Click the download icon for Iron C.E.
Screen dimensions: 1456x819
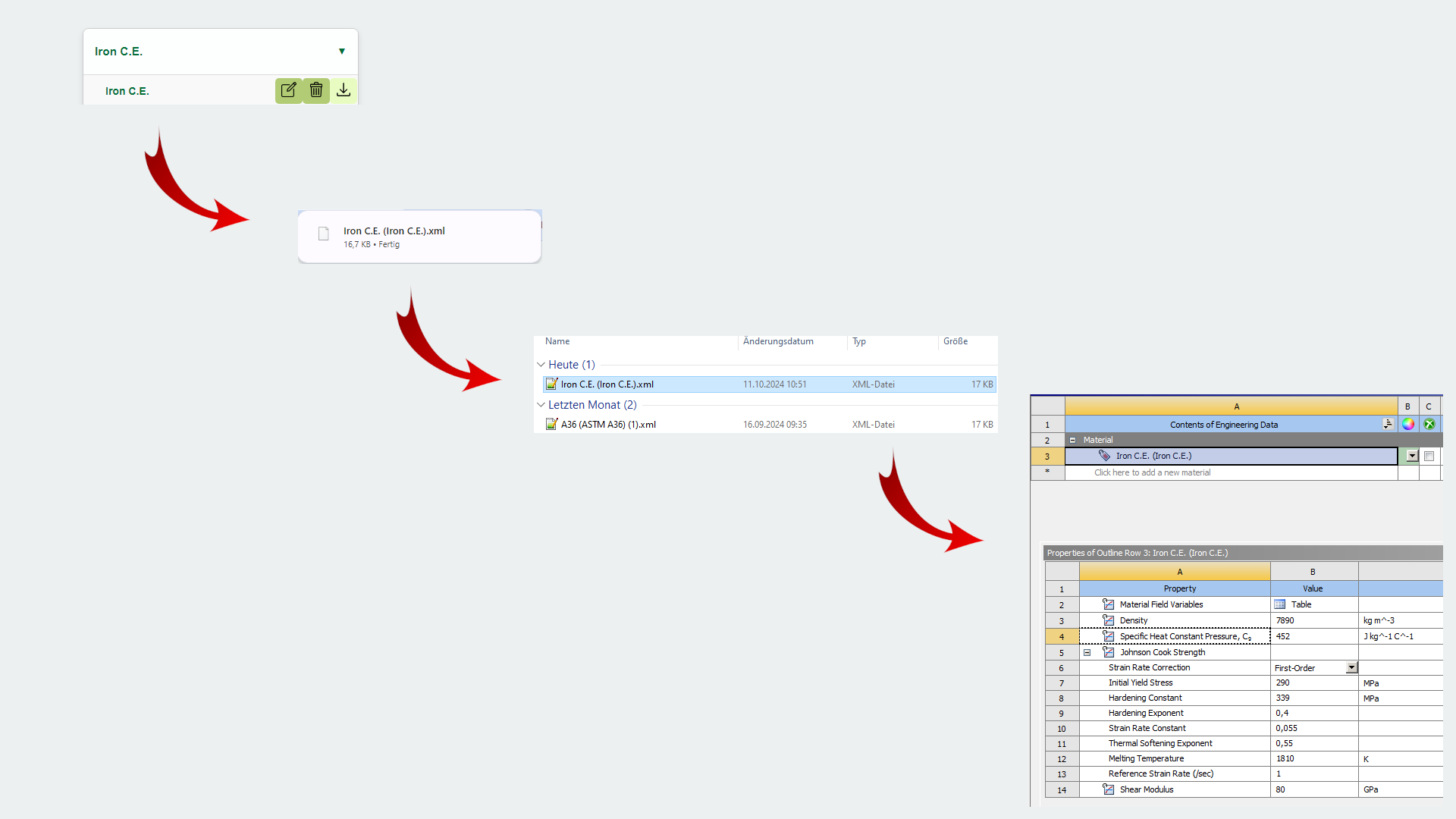[x=344, y=90]
